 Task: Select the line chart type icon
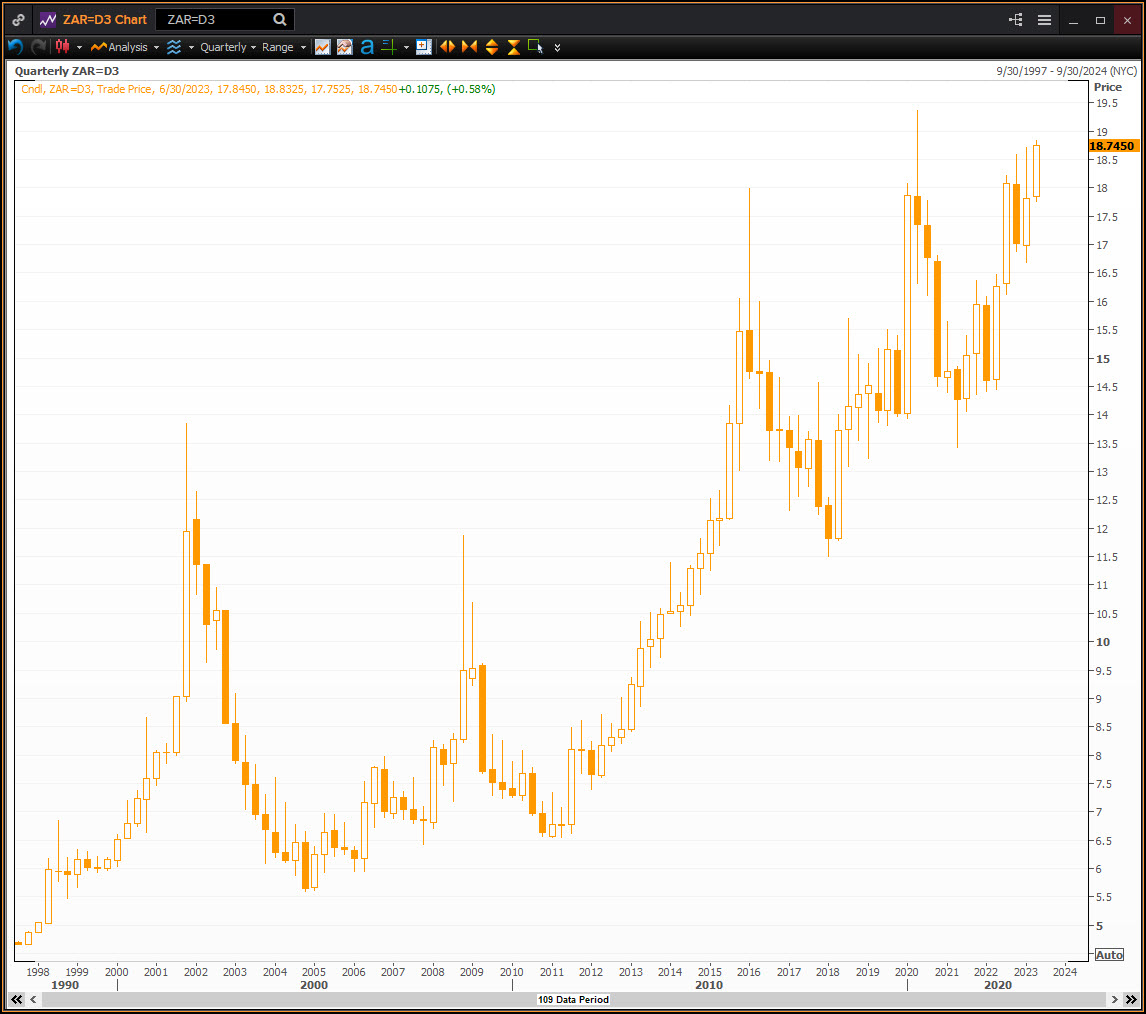pyautogui.click(x=321, y=46)
